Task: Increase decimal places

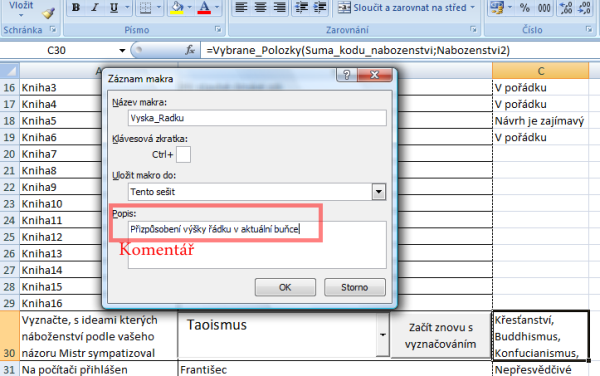Action: (566, 7)
